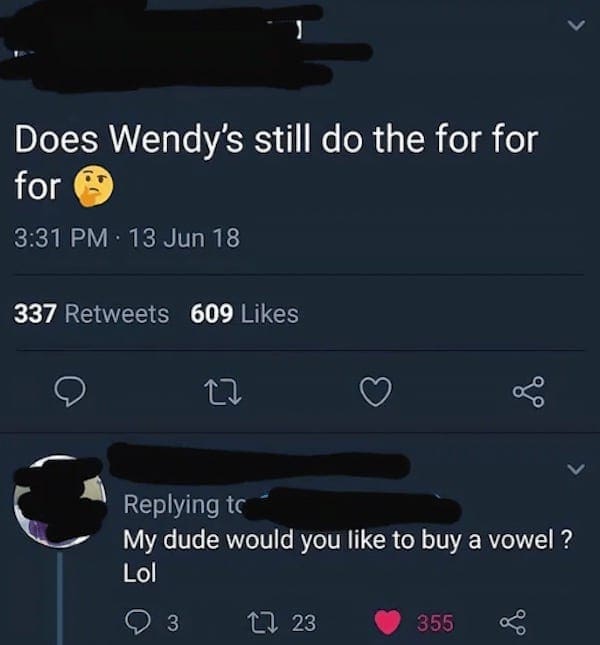600x645 pixels.
Task: View the 609 Likes list
Action: (x=244, y=314)
